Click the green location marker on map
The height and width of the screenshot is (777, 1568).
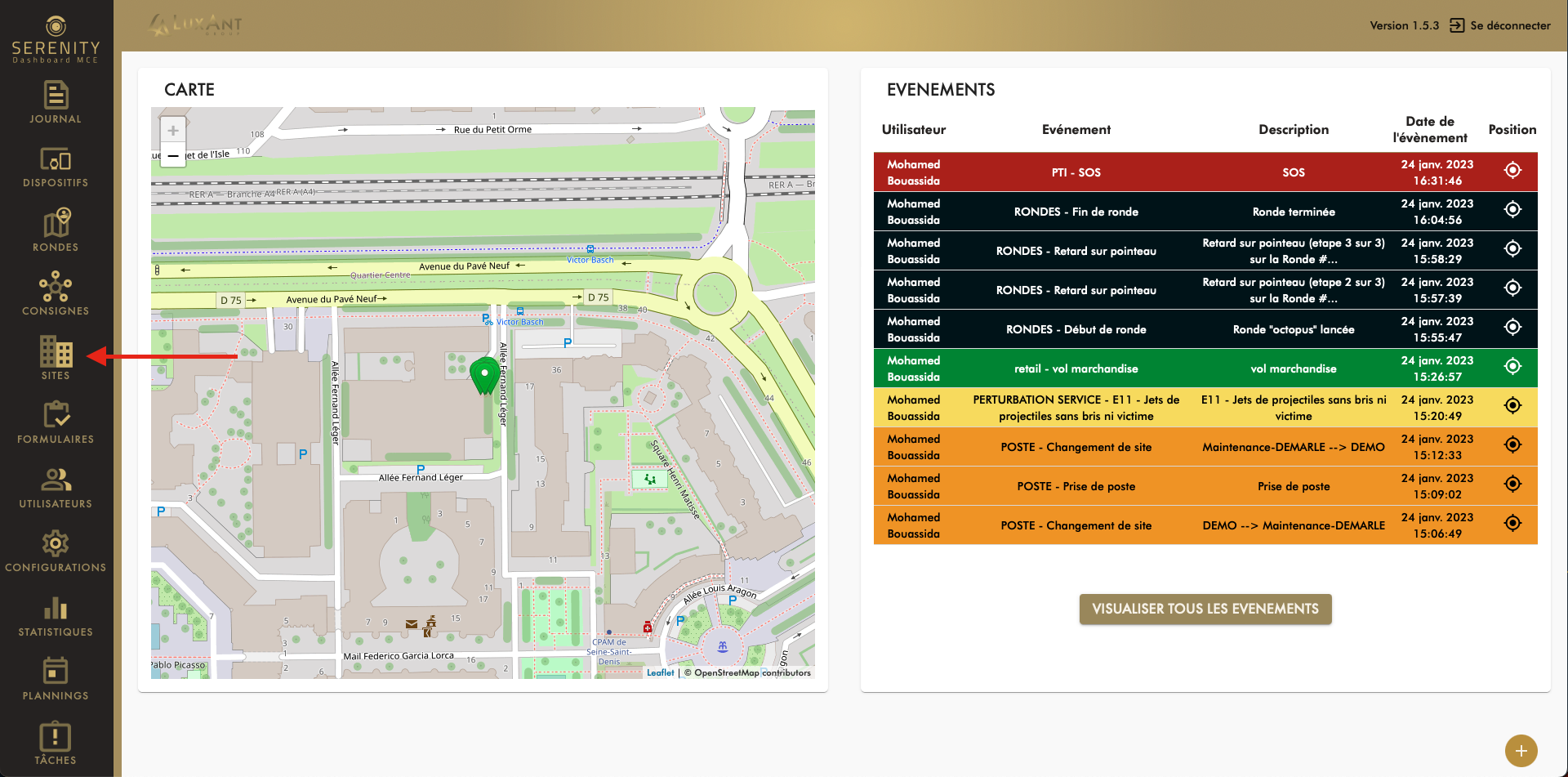(484, 376)
